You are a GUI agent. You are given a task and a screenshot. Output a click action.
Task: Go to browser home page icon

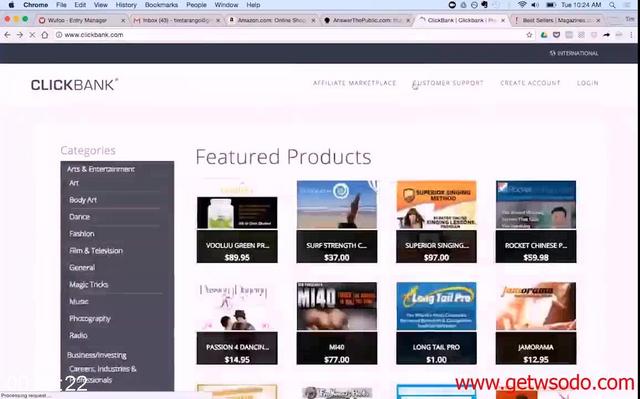tap(45, 35)
